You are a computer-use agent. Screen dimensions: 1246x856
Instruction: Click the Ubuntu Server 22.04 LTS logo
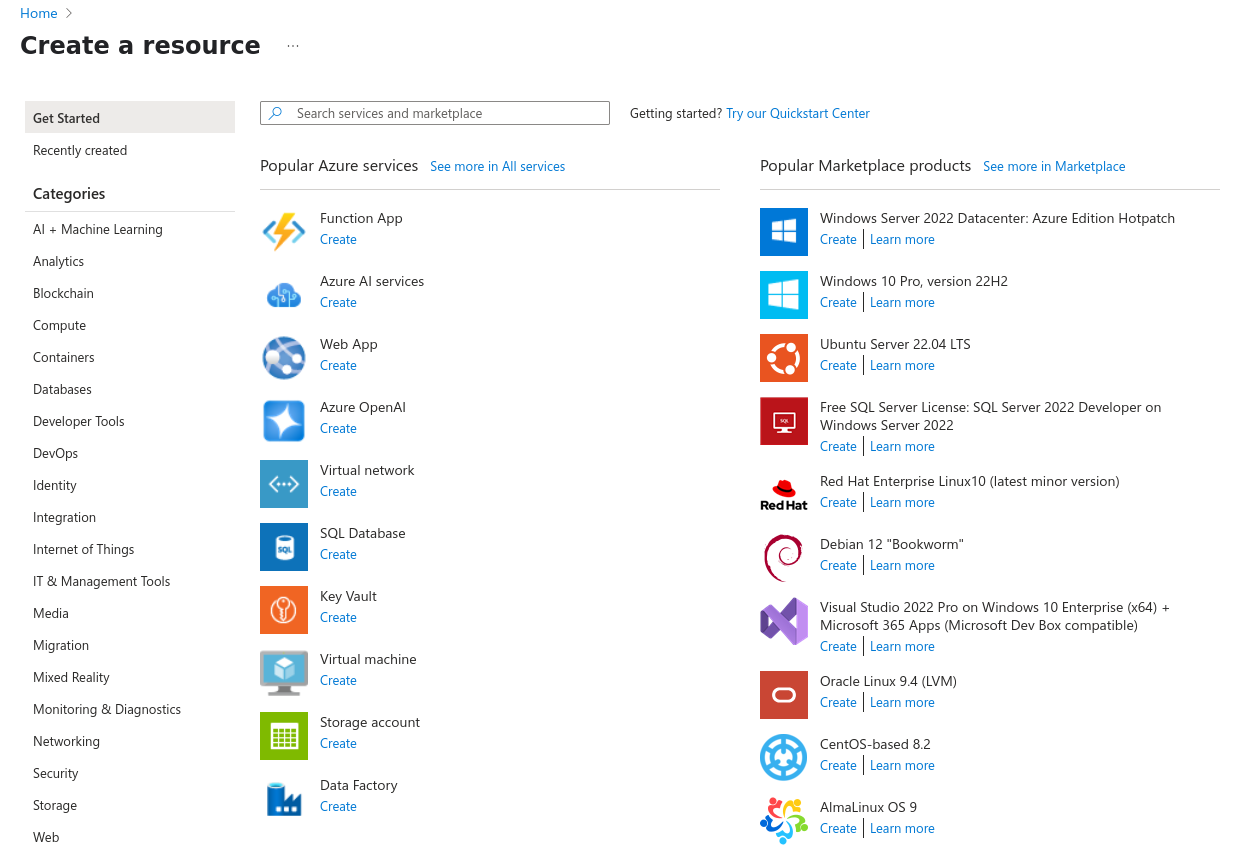pos(784,358)
